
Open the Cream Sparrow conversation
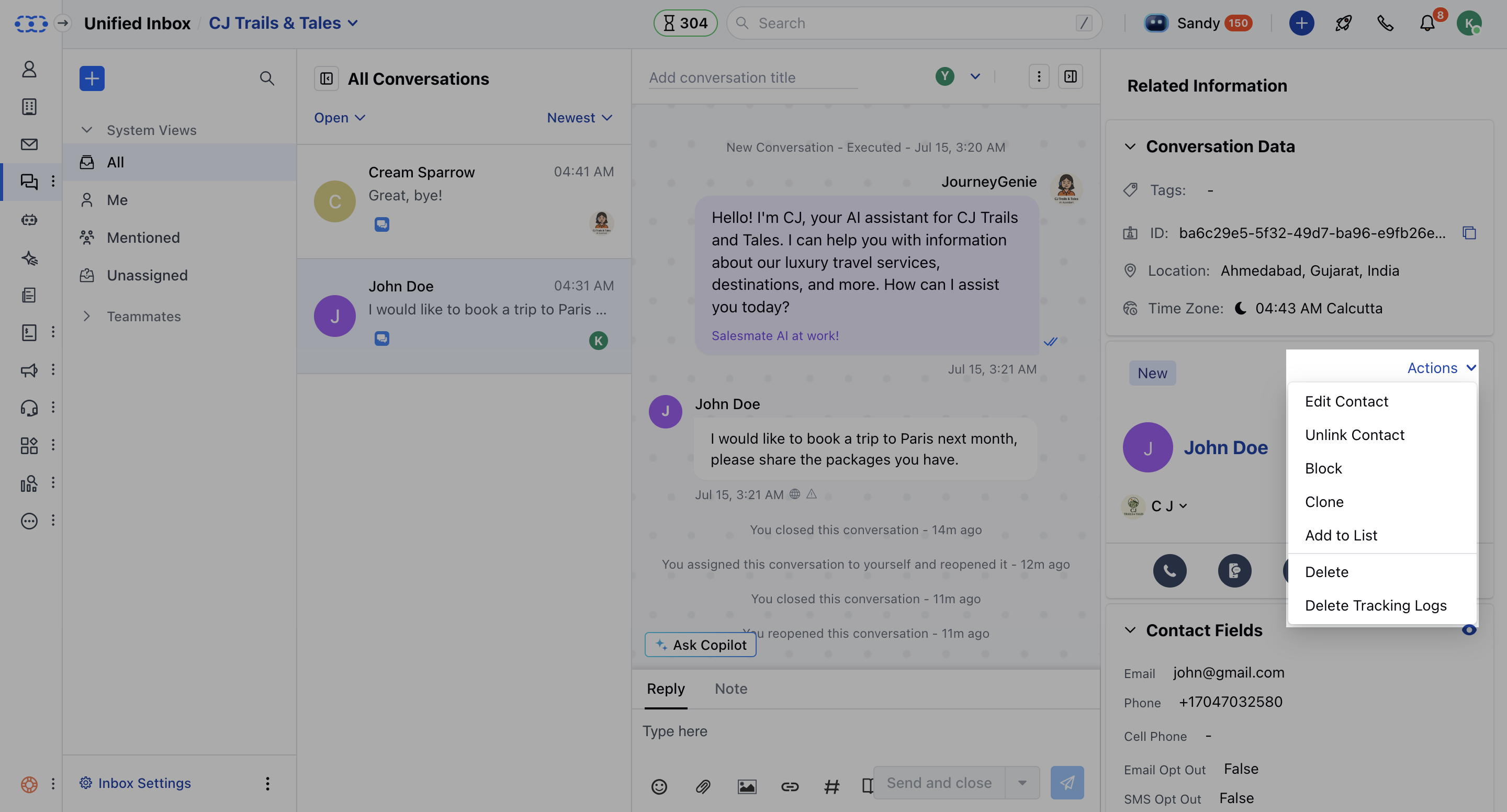coord(464,201)
